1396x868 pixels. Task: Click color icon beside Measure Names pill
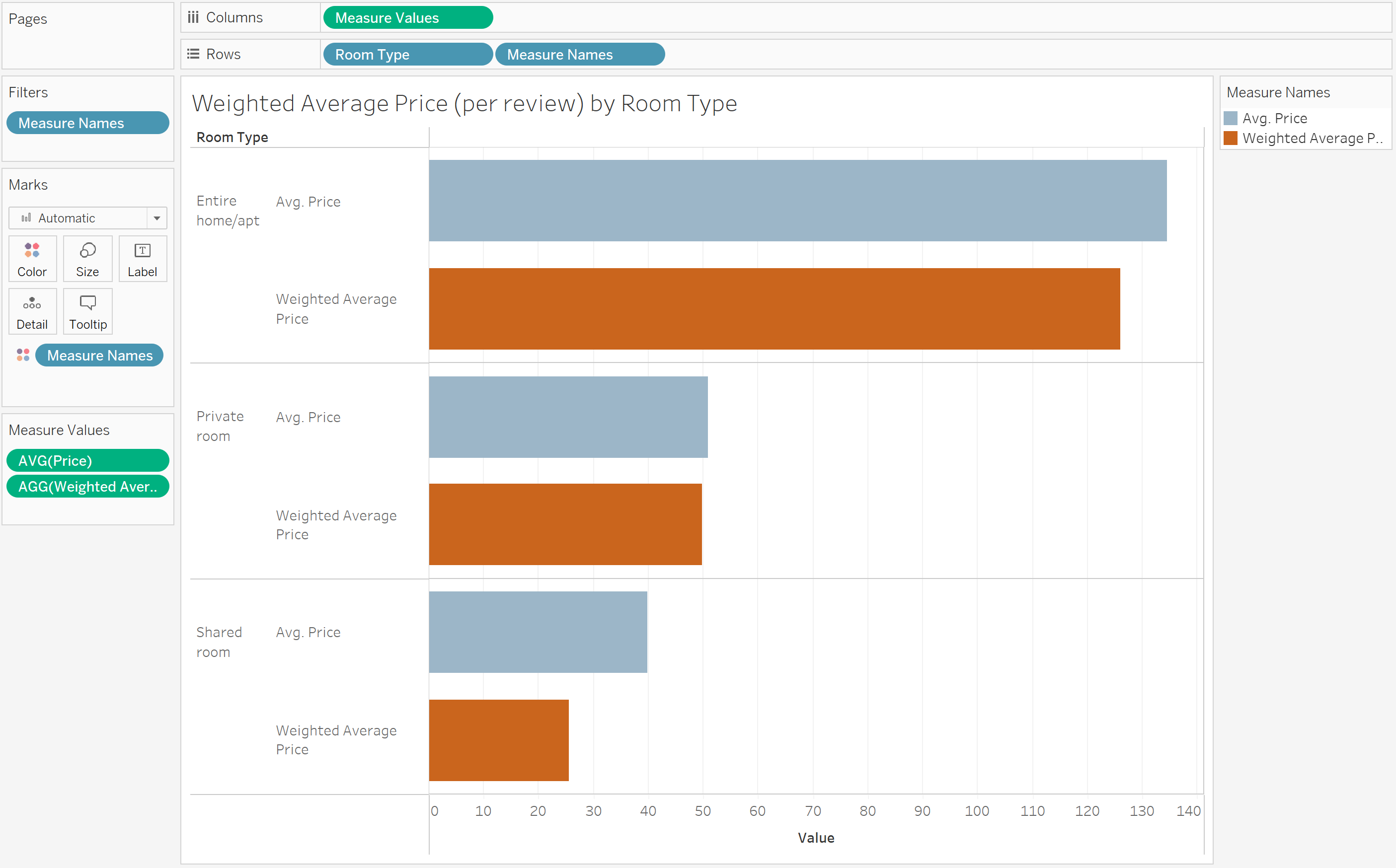(23, 356)
